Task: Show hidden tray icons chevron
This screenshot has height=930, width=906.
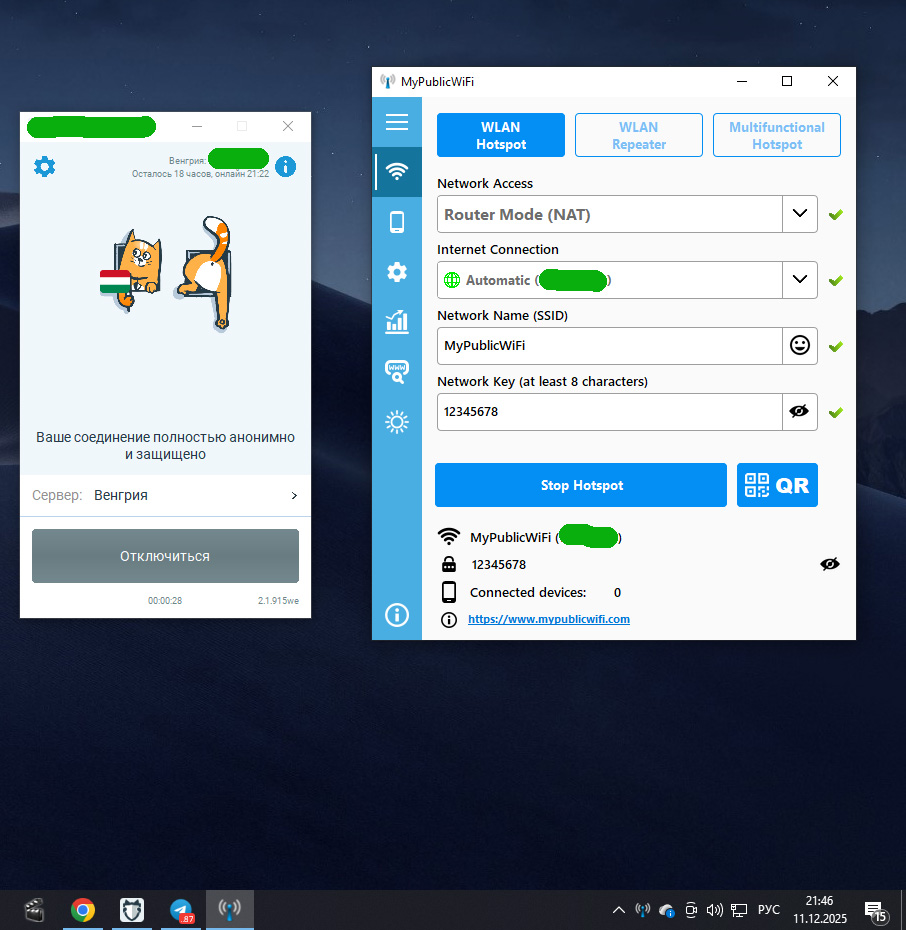Action: tap(618, 910)
